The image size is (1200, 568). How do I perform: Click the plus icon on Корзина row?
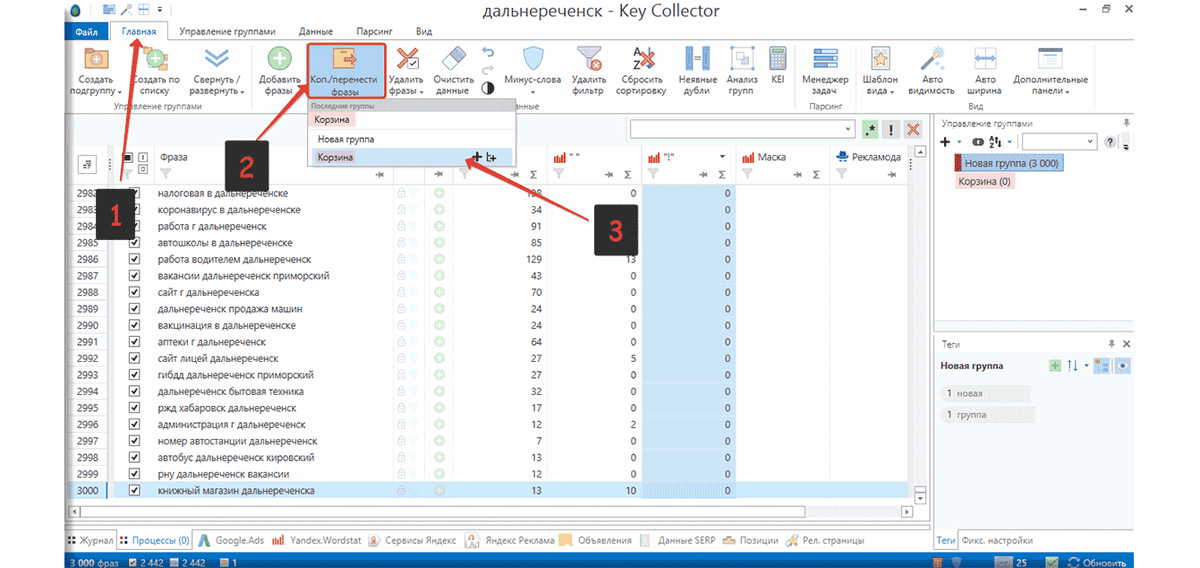pos(477,157)
